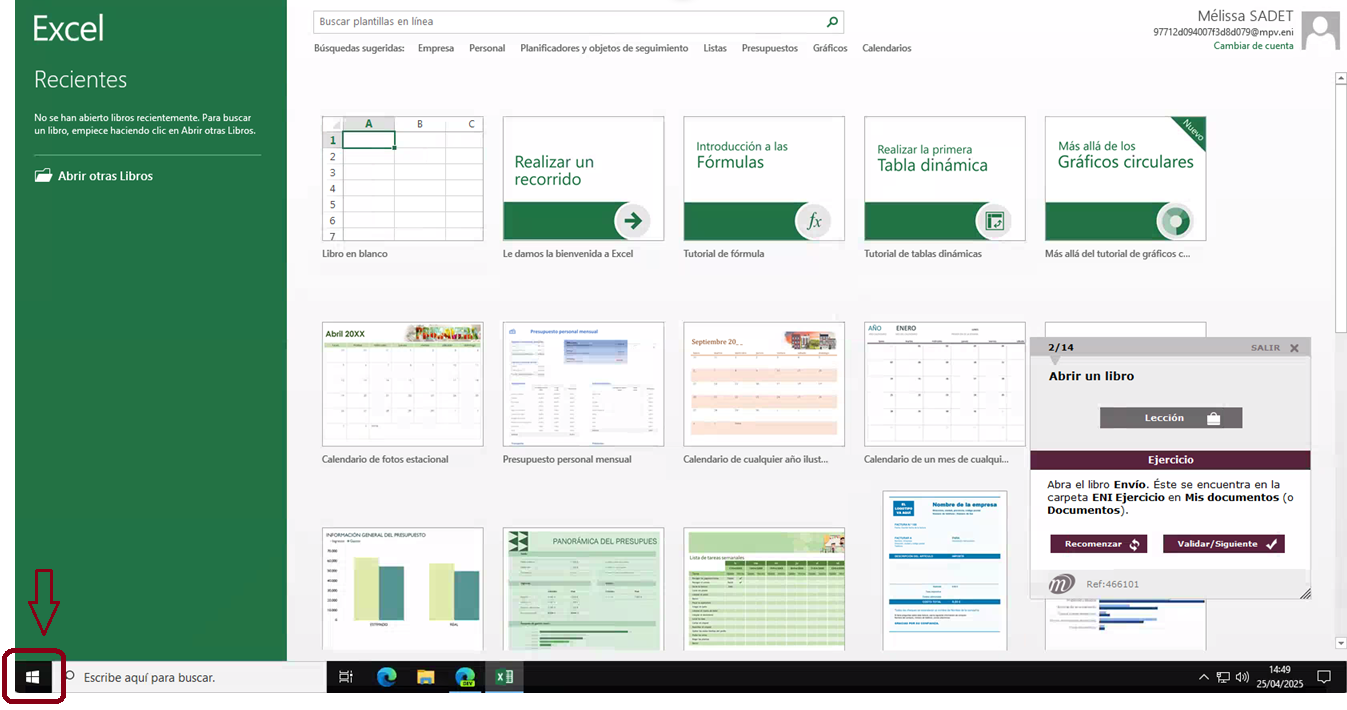Click the volume speaker icon in tray
The width and height of the screenshot is (1347, 710).
pyautogui.click(x=1242, y=677)
